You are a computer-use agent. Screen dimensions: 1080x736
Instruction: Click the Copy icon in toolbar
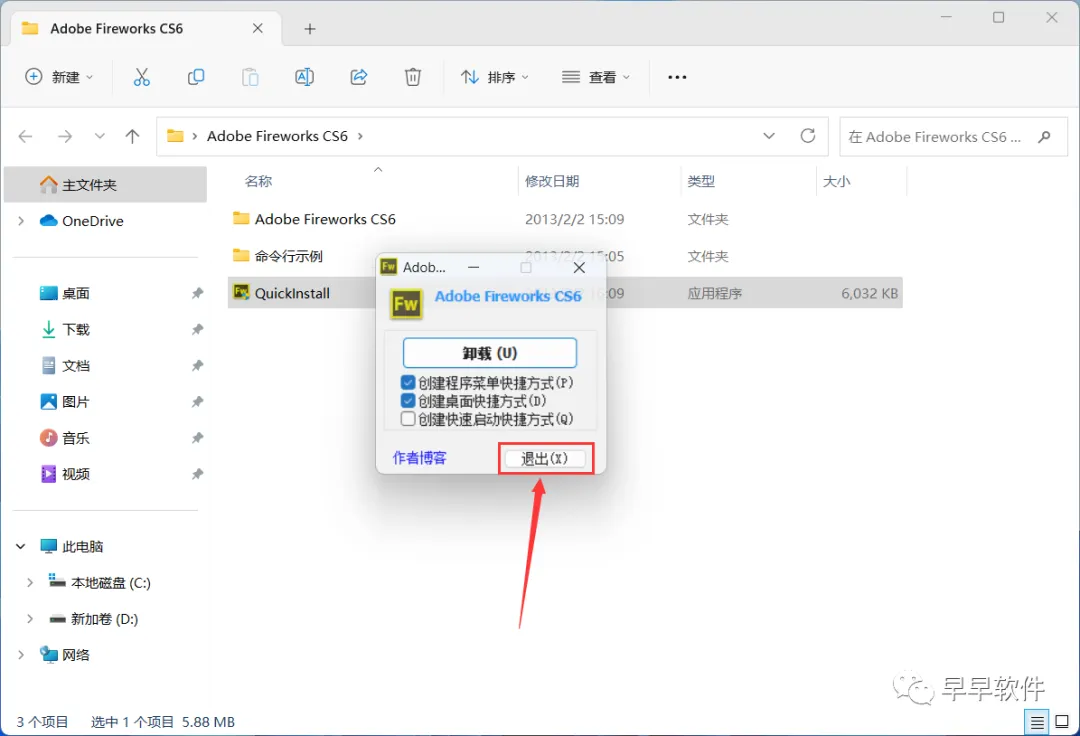coord(196,77)
